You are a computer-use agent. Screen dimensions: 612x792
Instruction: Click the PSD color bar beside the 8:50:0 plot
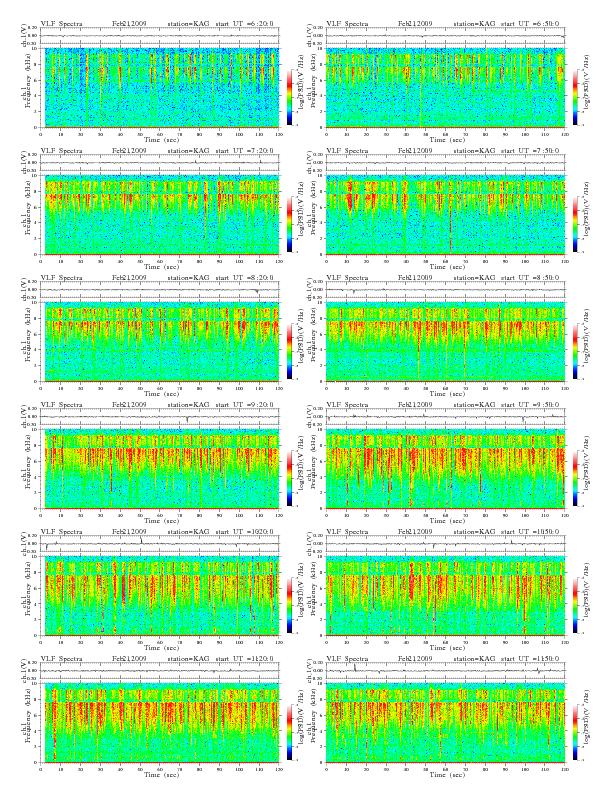[x=576, y=351]
